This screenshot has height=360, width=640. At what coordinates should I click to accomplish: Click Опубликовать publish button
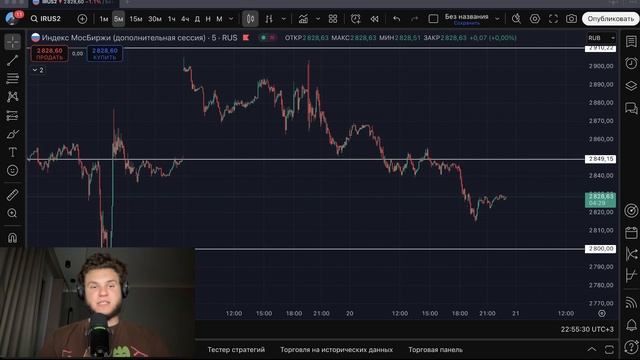[x=611, y=19]
